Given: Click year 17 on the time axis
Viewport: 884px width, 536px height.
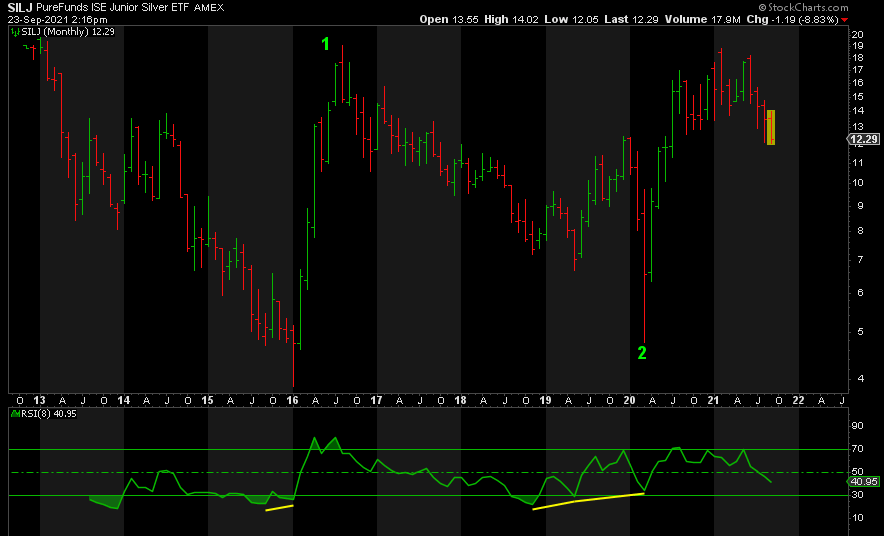Looking at the screenshot, I should (376, 400).
